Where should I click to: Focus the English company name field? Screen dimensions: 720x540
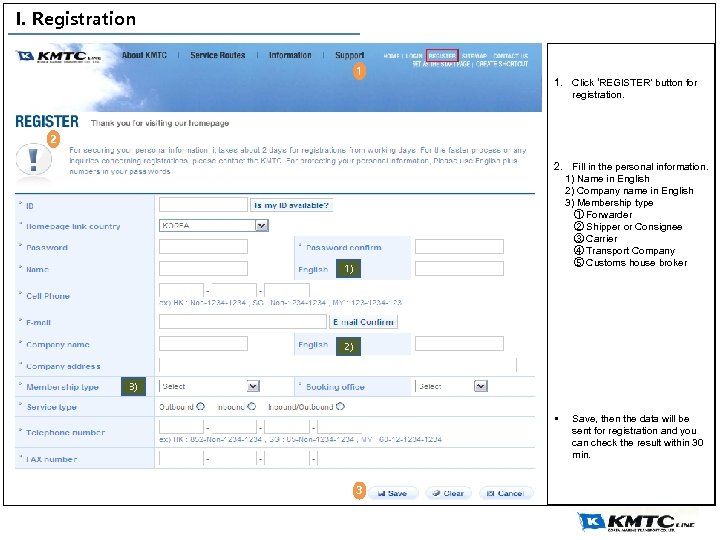pos(459,343)
